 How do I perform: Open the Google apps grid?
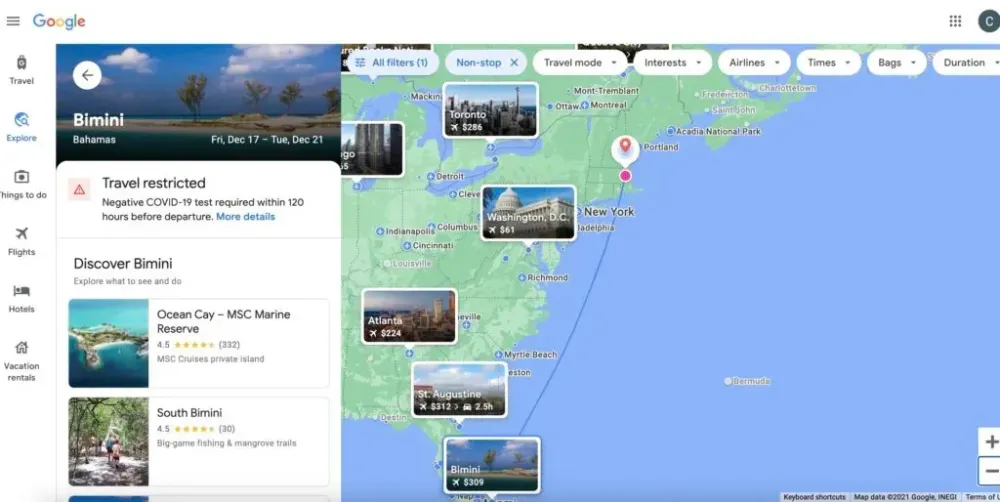click(955, 21)
